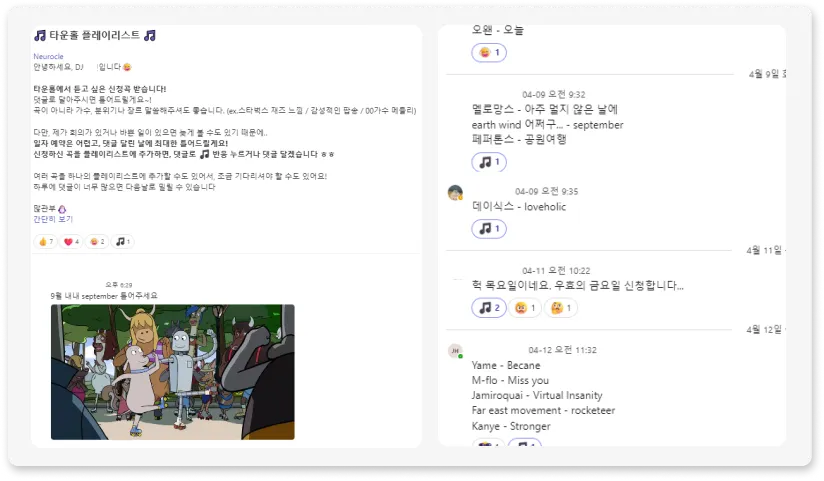Toggle music note reaction under 데이식스 - loveholic
This screenshot has width=824, height=481.
click(489, 229)
